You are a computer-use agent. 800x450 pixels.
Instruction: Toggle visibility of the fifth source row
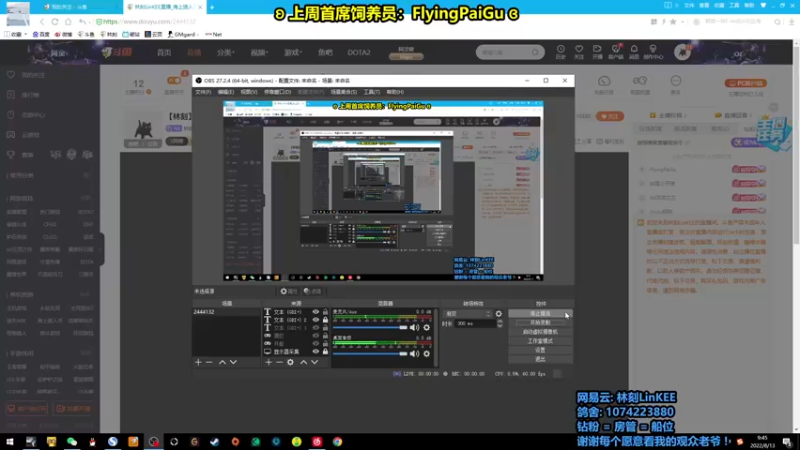316,343
